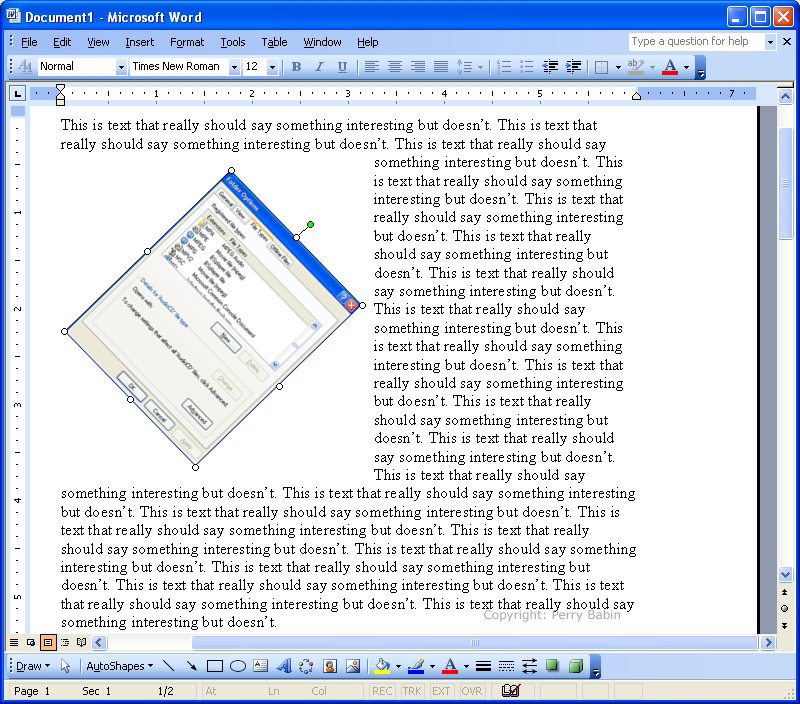Center the paragraph text

coord(395,67)
